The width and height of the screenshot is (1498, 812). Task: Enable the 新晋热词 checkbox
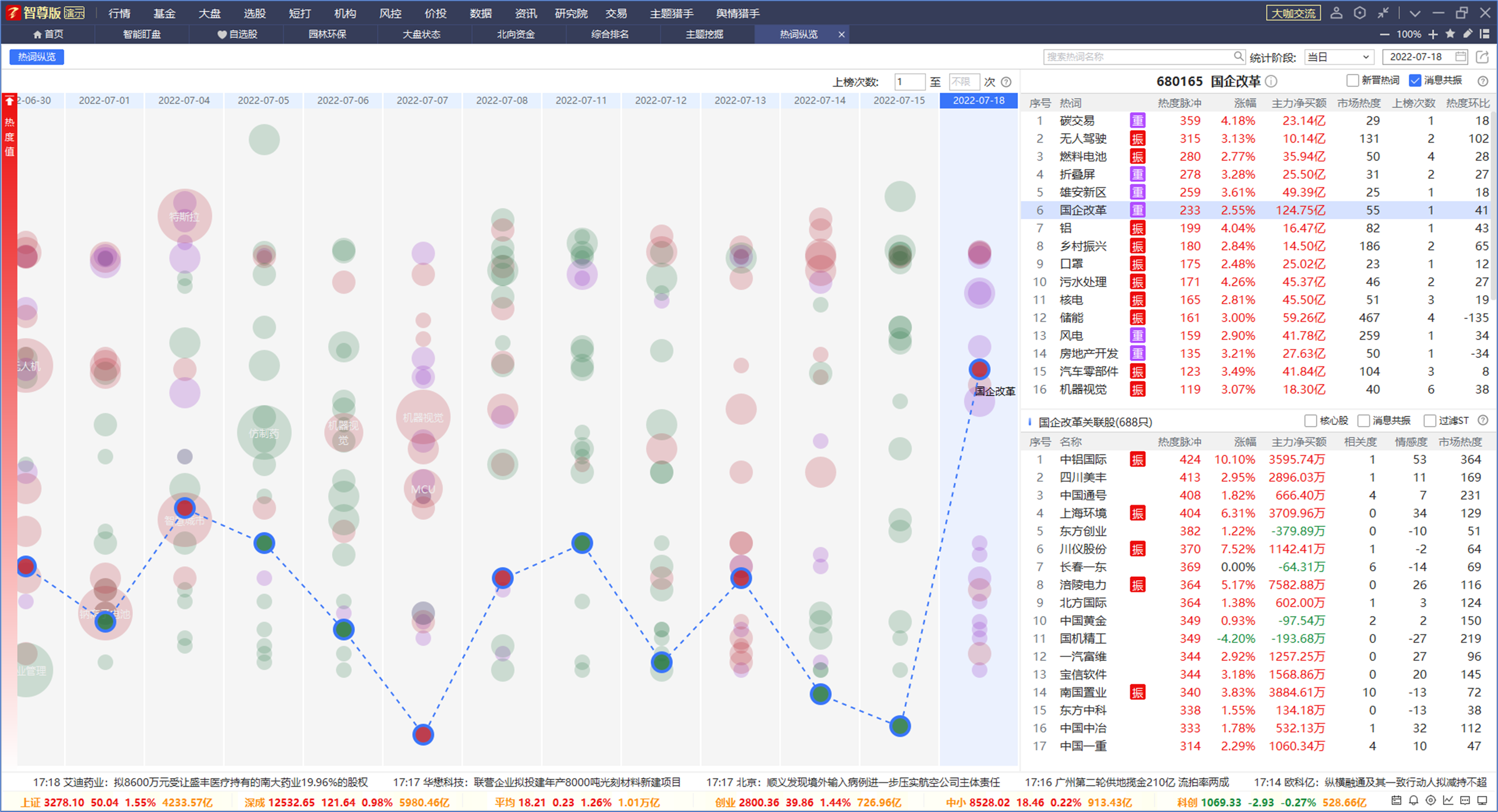pos(1352,80)
